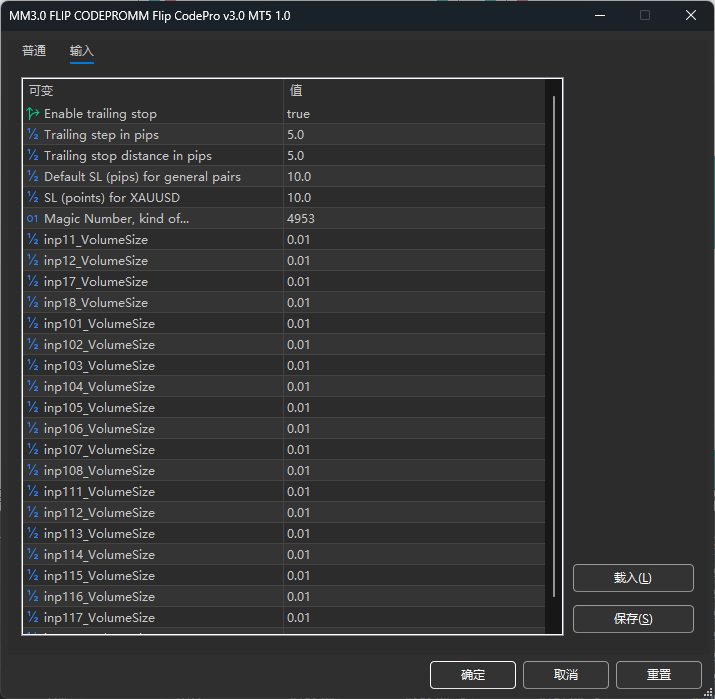Click the ½ icon next to Trailing step in pips
Viewport: 715px width, 699px height.
(33, 135)
